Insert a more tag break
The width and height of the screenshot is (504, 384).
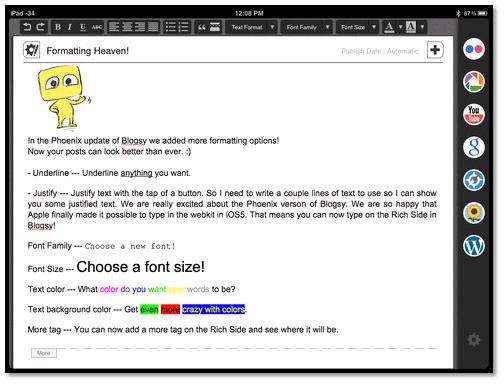click(215, 27)
